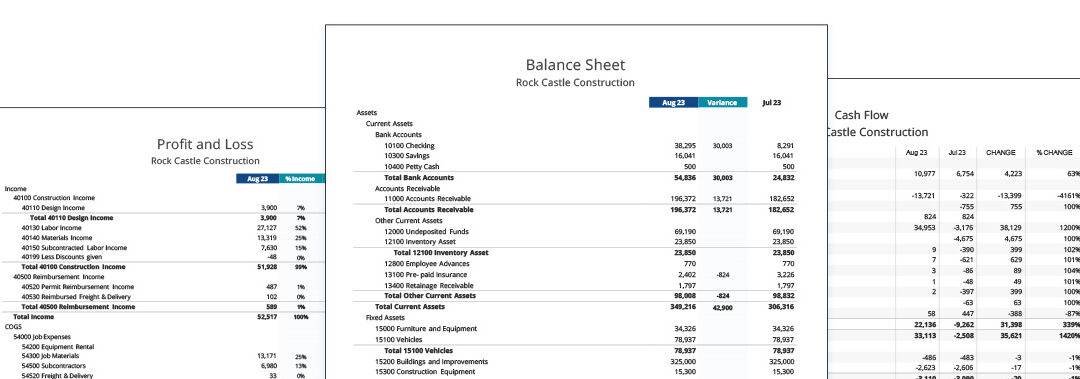Image resolution: width=1080 pixels, height=379 pixels.
Task: Select the Jul 23 column header in Balance Sheet
Action: 771,103
